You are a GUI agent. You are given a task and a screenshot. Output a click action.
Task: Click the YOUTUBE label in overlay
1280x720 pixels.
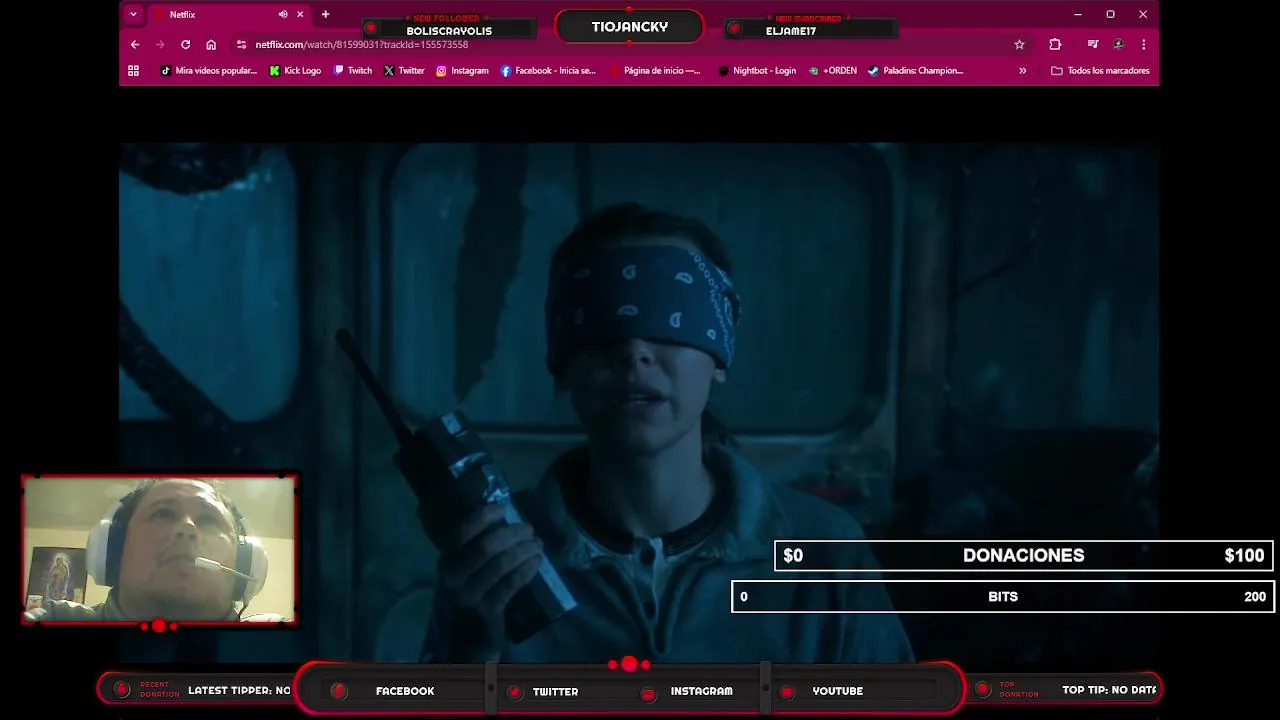[x=837, y=691]
